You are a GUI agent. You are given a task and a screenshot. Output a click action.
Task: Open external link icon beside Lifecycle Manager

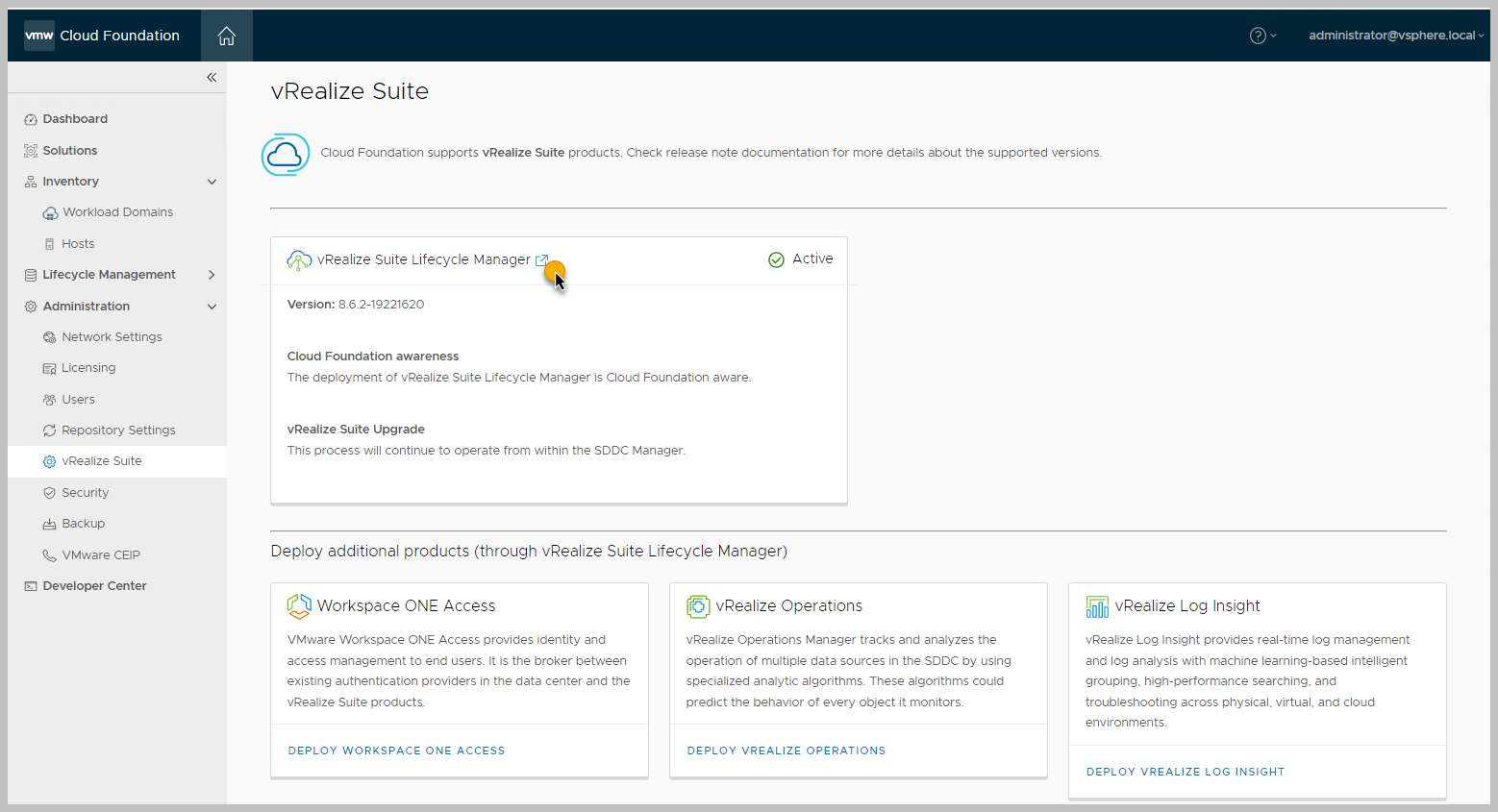(541, 260)
